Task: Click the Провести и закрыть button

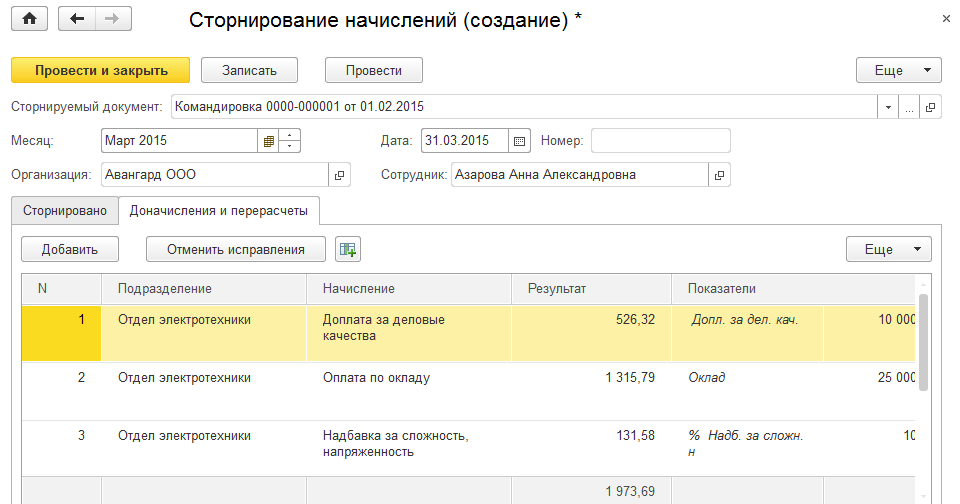Action: click(100, 70)
